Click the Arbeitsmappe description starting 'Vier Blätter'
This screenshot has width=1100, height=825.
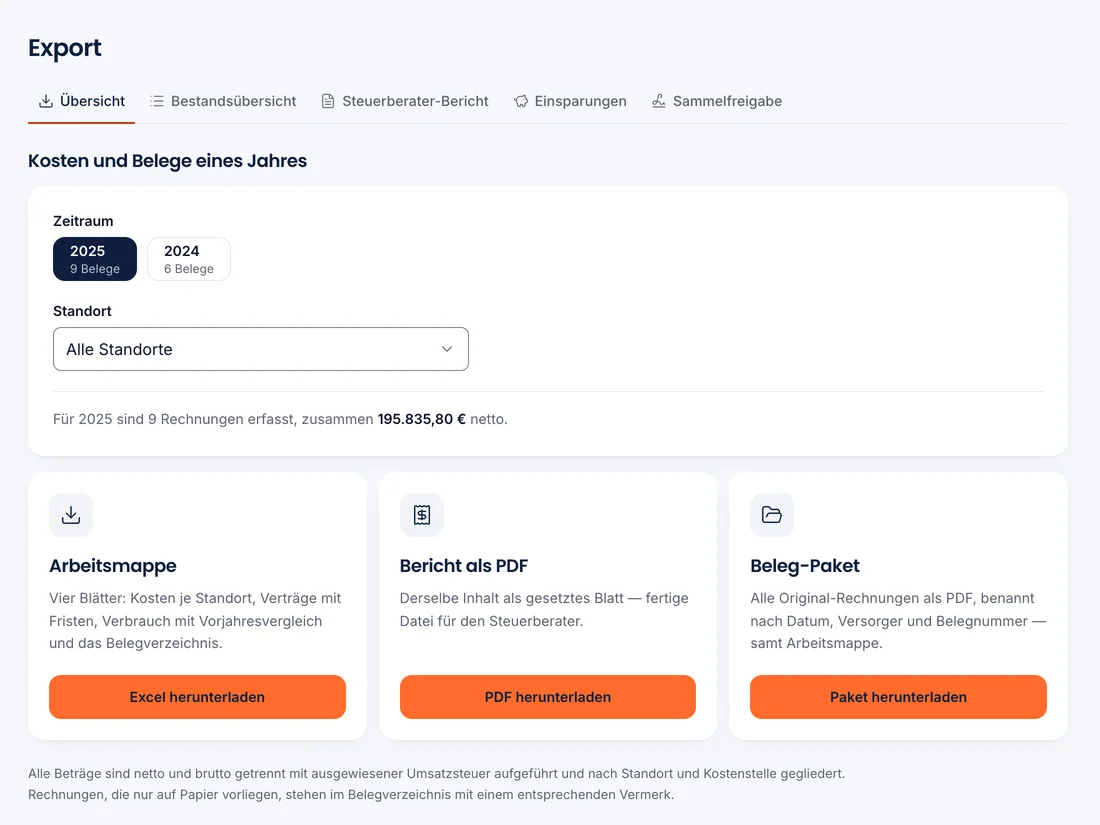click(195, 621)
